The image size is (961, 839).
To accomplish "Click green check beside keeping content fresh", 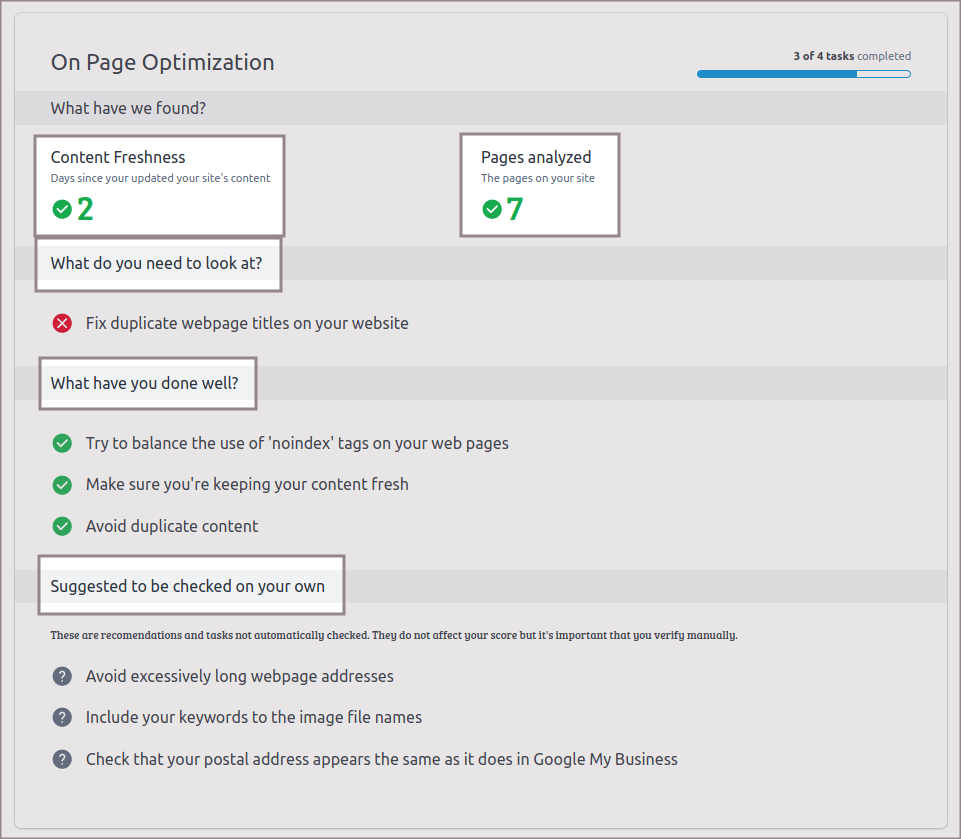I will 62,485.
